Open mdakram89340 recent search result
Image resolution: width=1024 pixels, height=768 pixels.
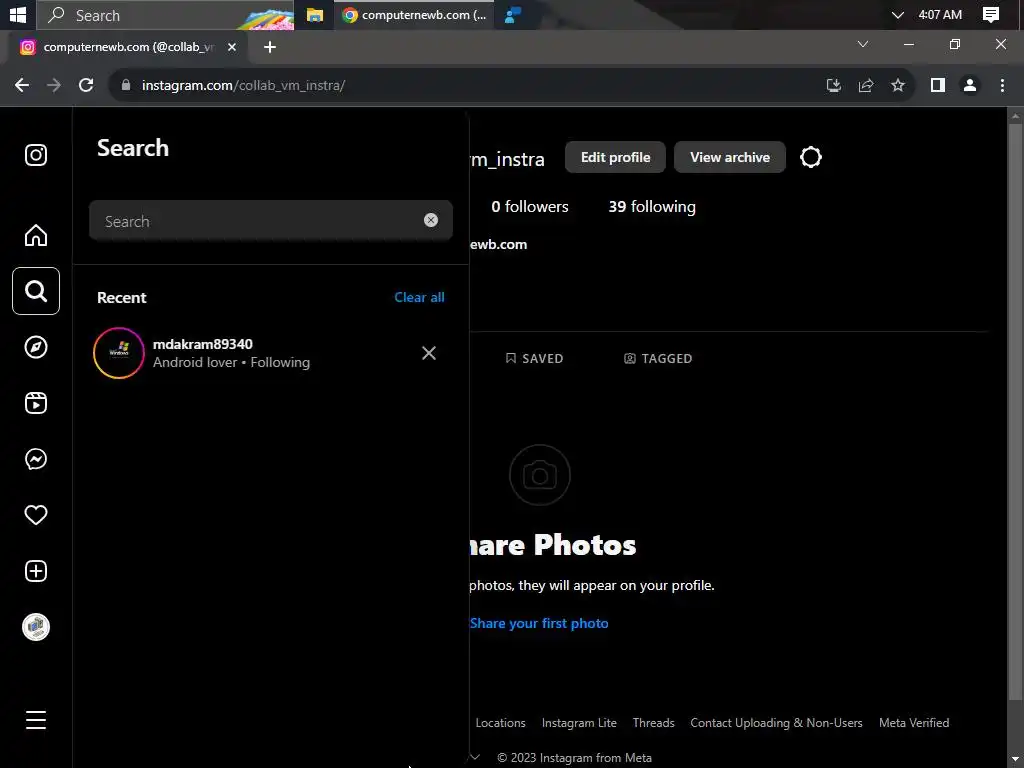tap(269, 353)
